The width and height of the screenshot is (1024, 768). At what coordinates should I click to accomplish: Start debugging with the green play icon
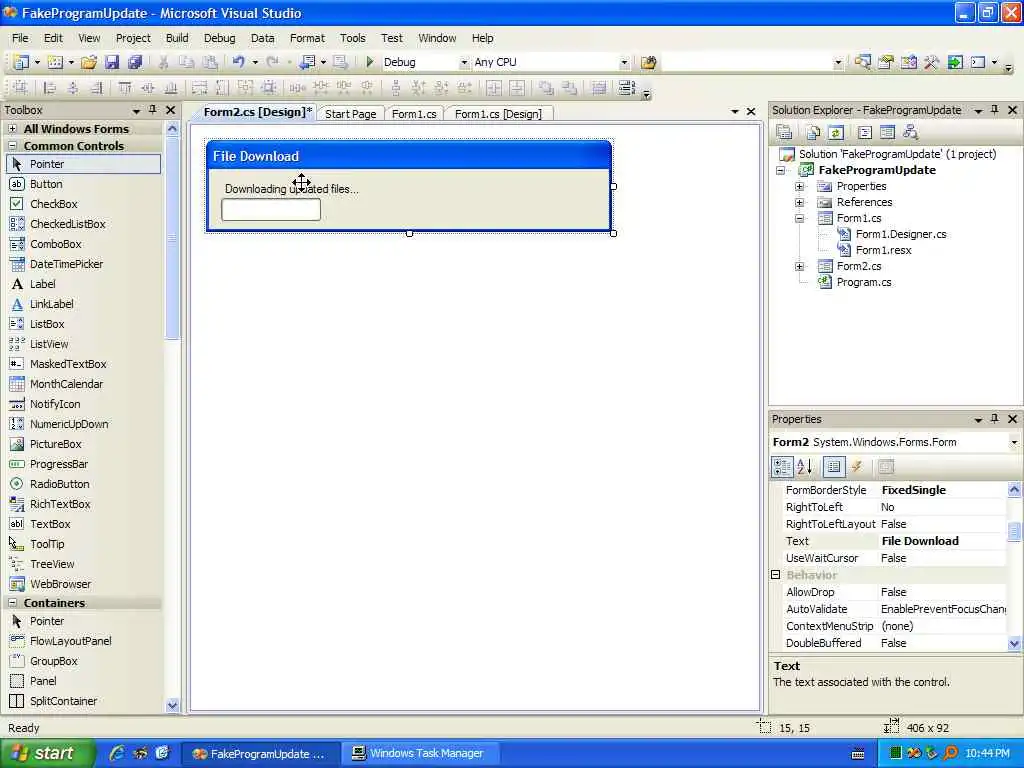370,62
